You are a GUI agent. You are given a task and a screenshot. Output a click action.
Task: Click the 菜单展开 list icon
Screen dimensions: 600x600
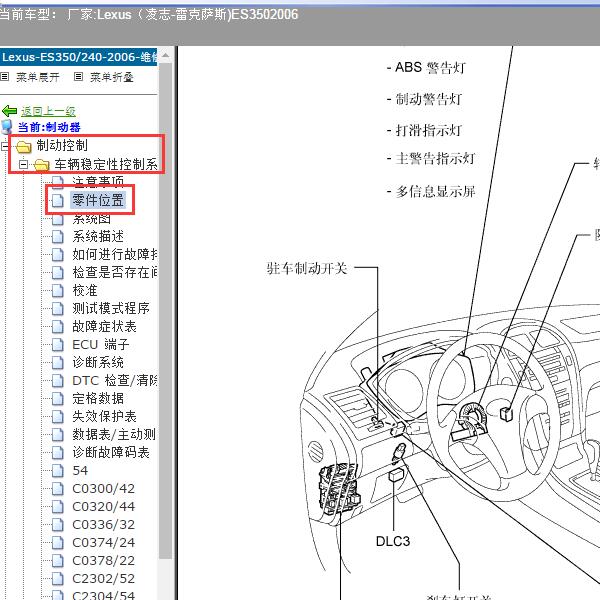tap(4, 77)
